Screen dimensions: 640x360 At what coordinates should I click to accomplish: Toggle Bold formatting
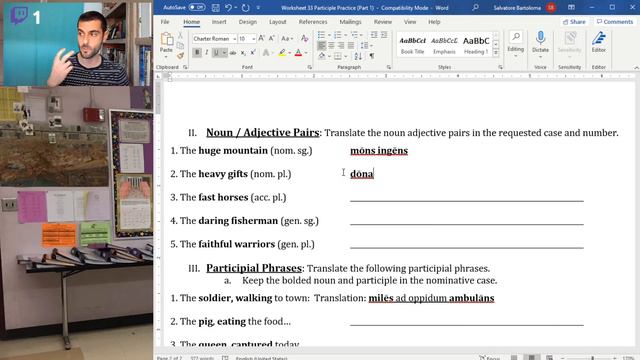[x=197, y=53]
